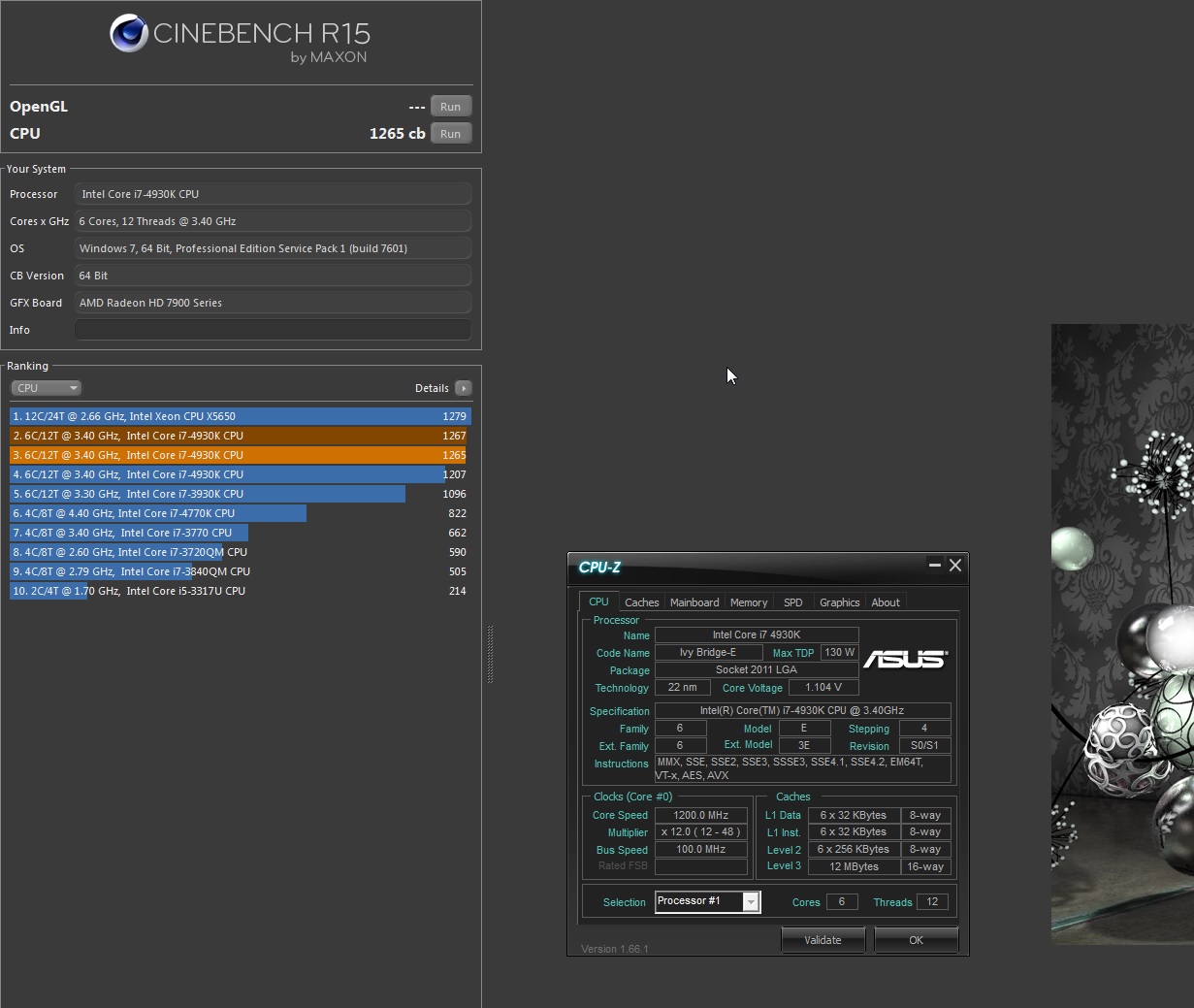The height and width of the screenshot is (1008, 1194).
Task: Click the Package value Socket 2011 LGA
Action: [757, 670]
